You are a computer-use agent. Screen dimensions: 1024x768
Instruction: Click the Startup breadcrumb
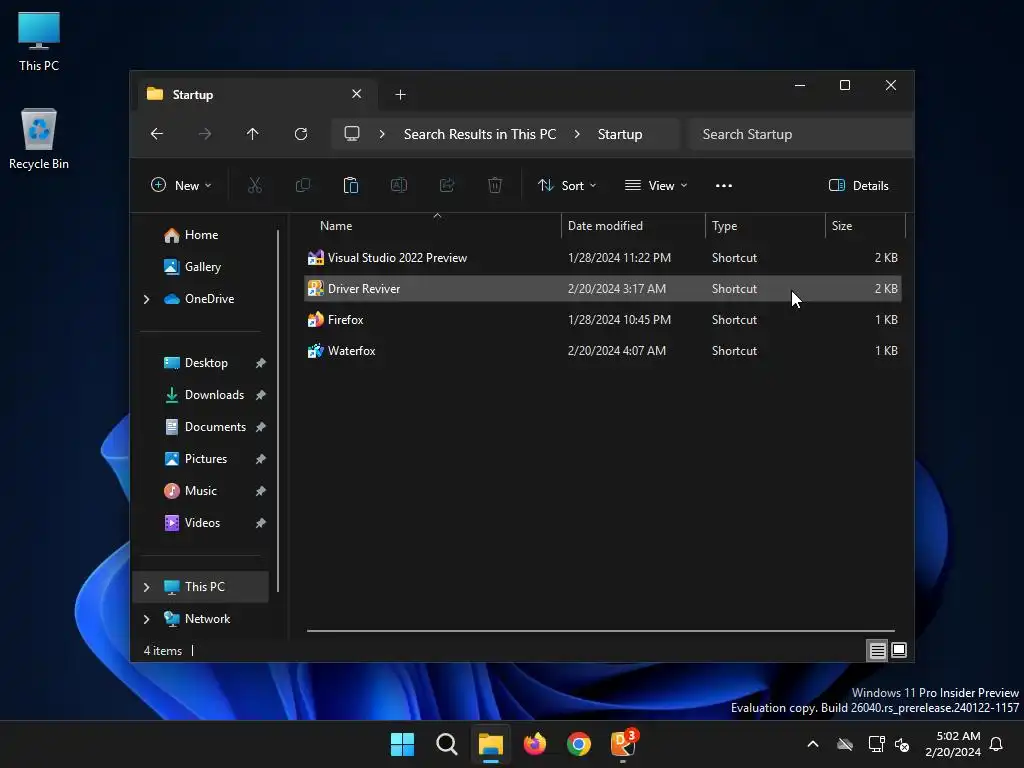[x=620, y=134]
